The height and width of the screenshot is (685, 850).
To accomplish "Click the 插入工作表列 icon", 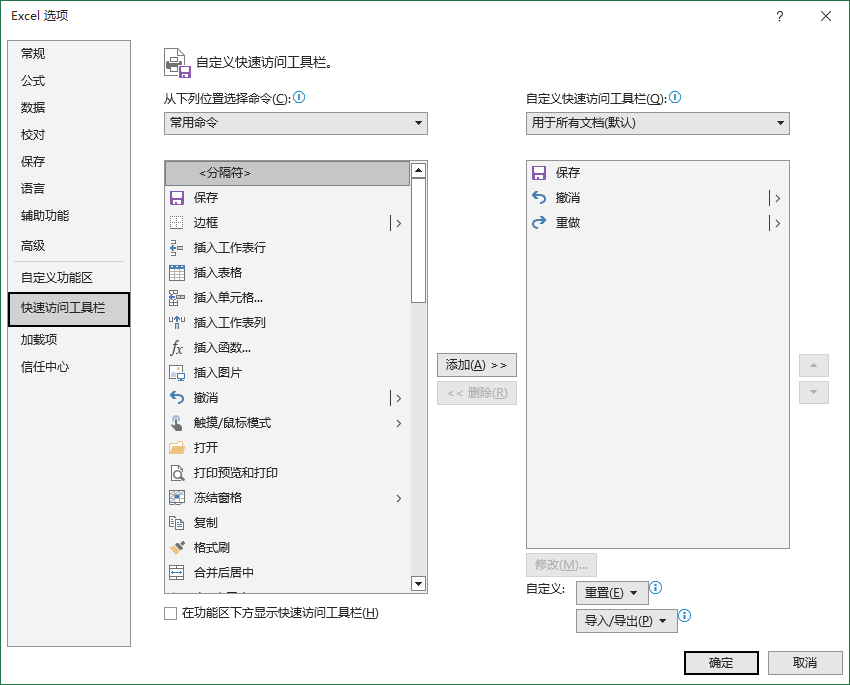I will pos(177,322).
